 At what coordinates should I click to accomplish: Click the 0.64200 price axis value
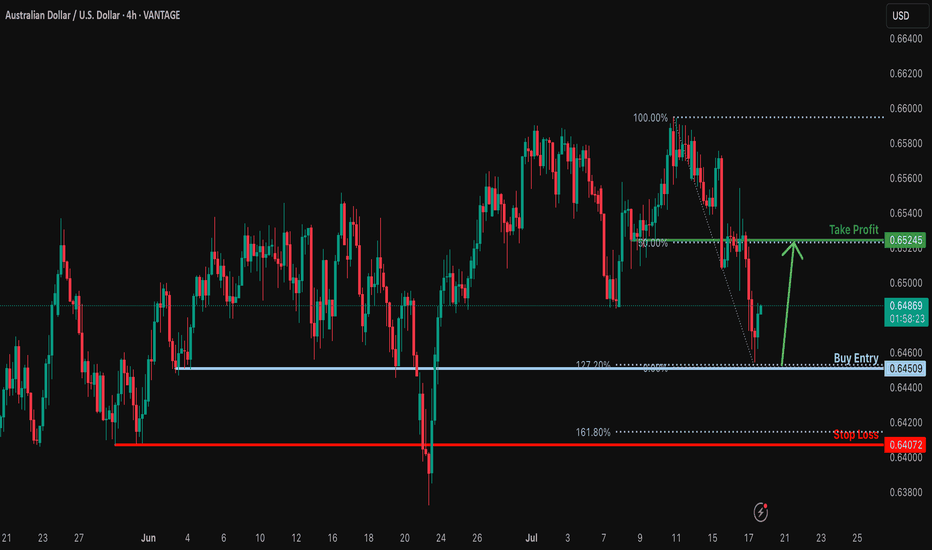click(x=906, y=423)
